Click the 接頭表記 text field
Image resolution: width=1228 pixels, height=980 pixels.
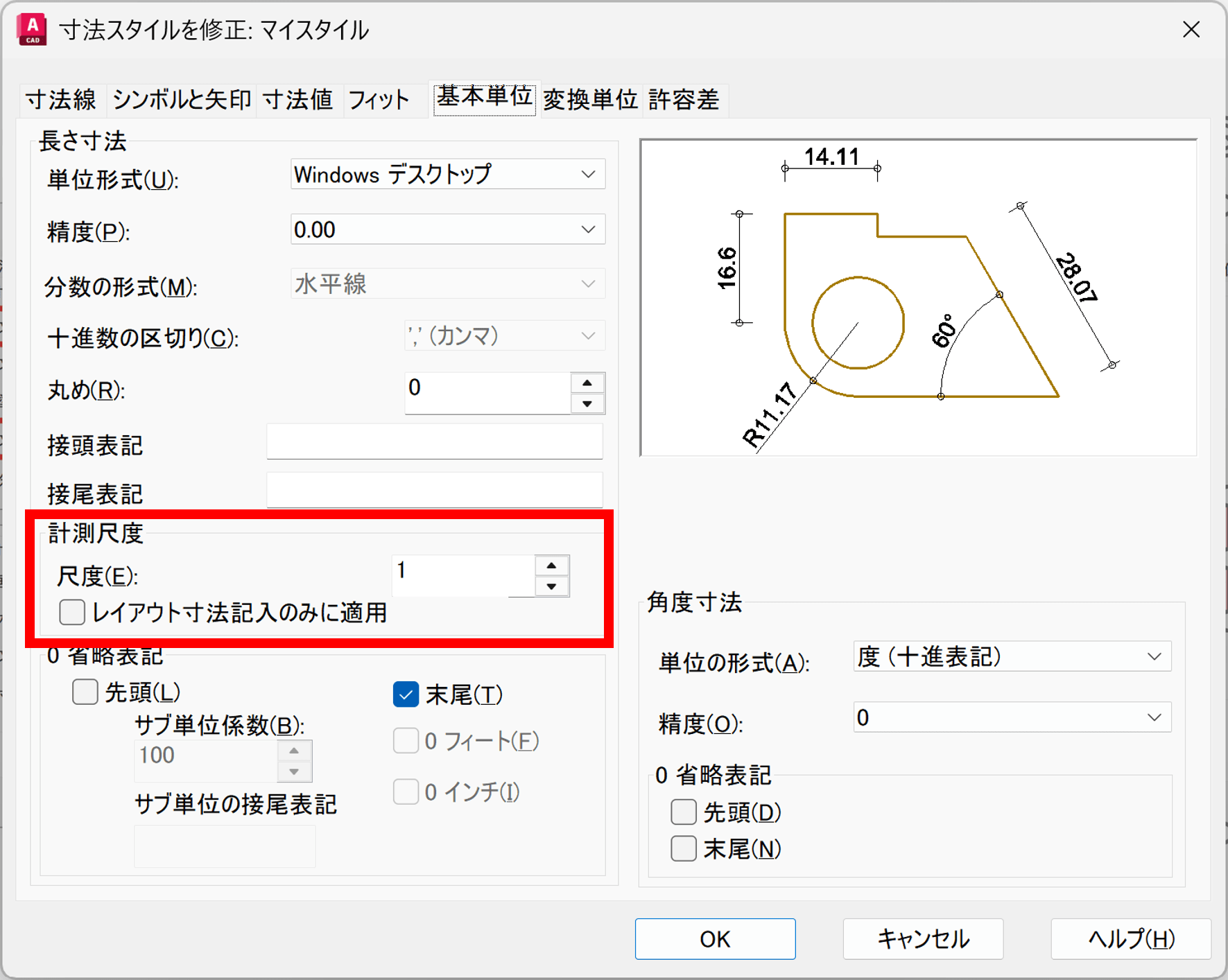pos(434,442)
